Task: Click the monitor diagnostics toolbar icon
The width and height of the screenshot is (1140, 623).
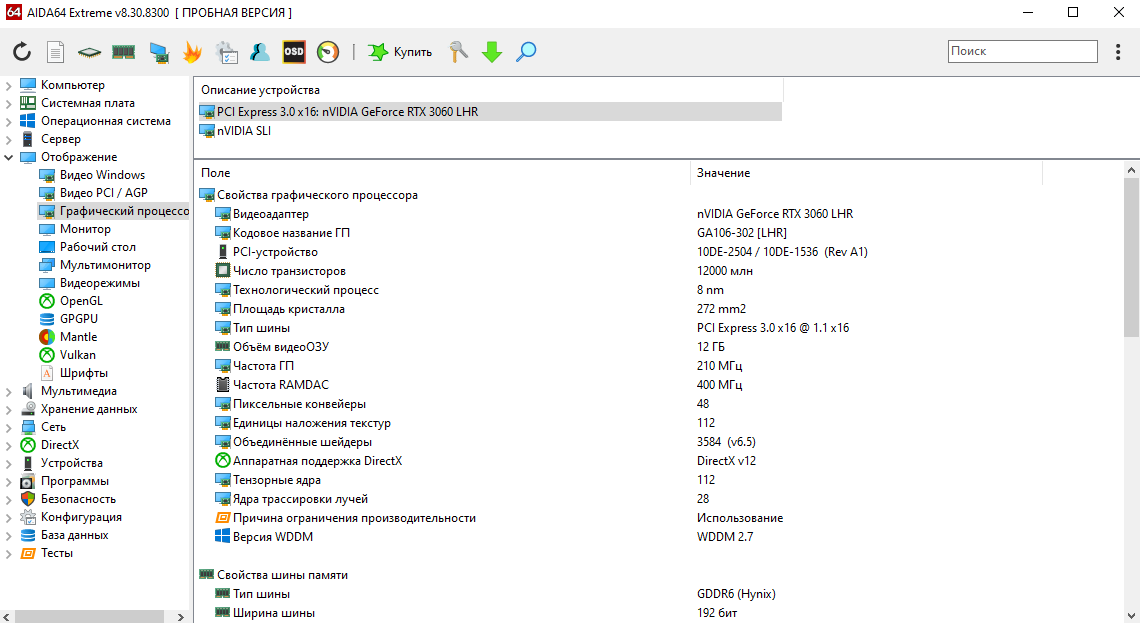Action: [x=159, y=52]
